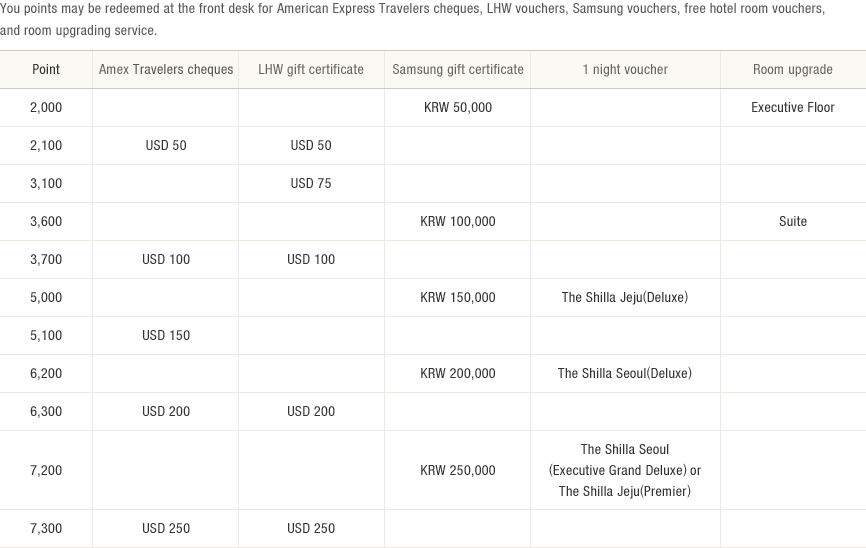Click the Point column header
This screenshot has height=548, width=866.
tap(46, 70)
